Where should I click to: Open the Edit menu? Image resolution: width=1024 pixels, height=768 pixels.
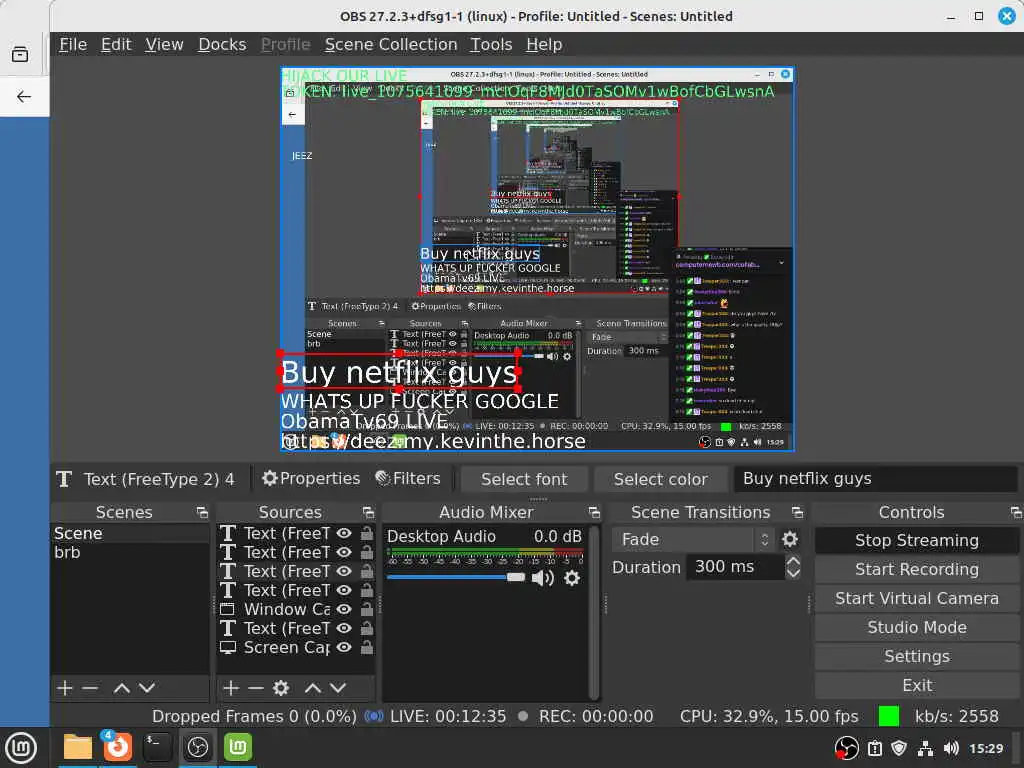click(116, 44)
